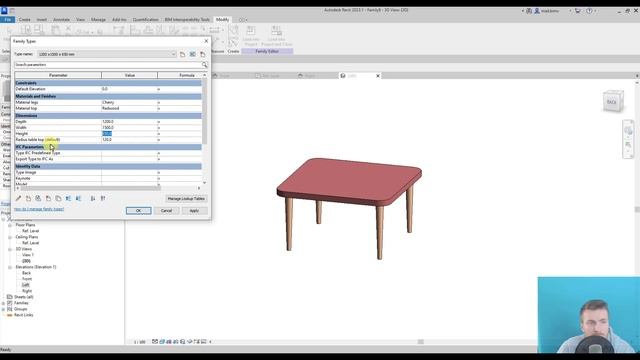Image resolution: width=640 pixels, height=360 pixels.
Task: Open the Type name dropdown
Action: (x=173, y=54)
